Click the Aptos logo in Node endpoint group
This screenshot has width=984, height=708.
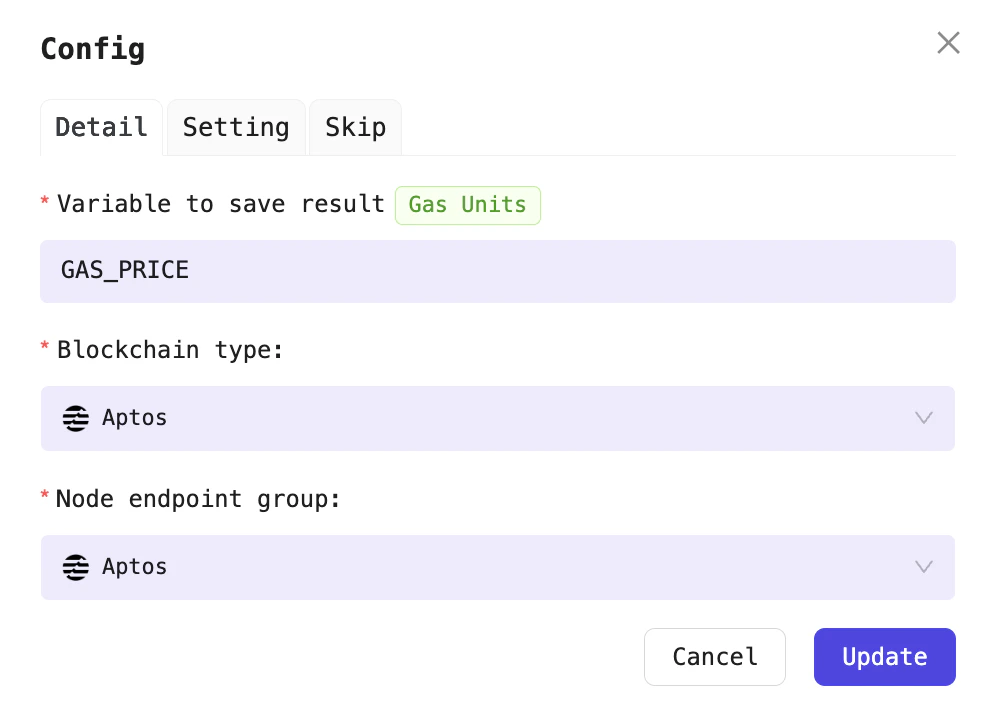click(x=76, y=567)
